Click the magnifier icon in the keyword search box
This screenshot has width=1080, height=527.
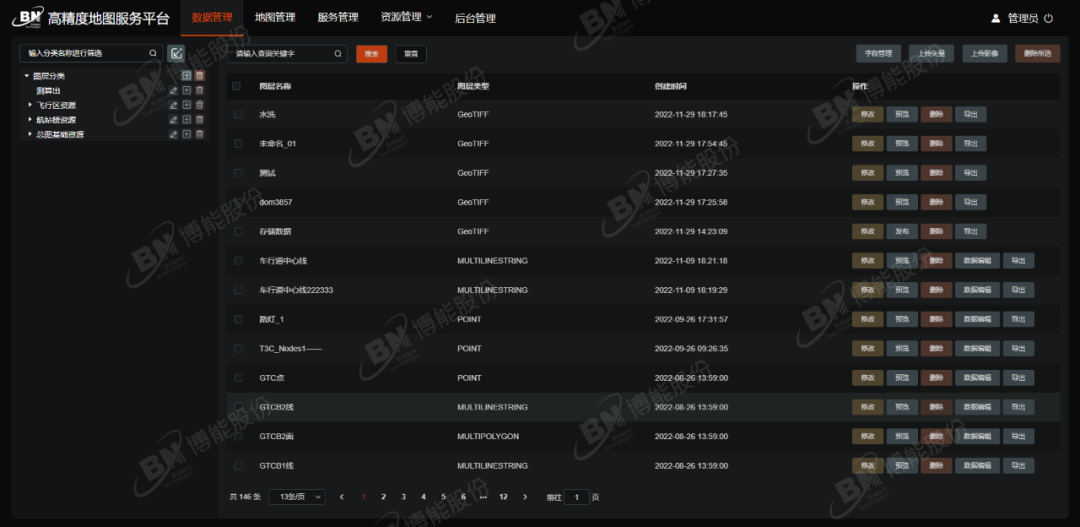point(339,54)
